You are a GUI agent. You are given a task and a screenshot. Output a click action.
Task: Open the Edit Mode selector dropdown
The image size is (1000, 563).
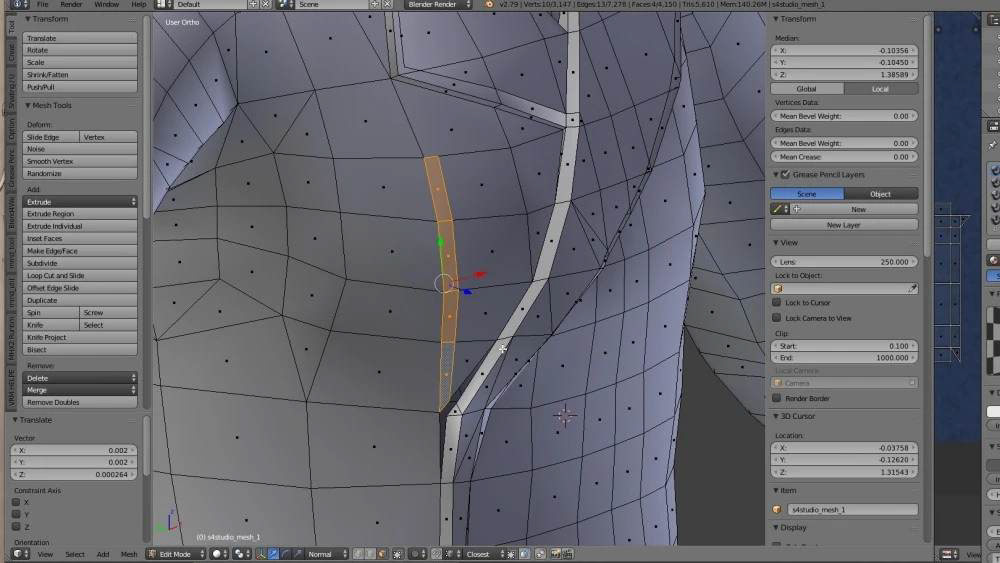pyautogui.click(x=175, y=554)
